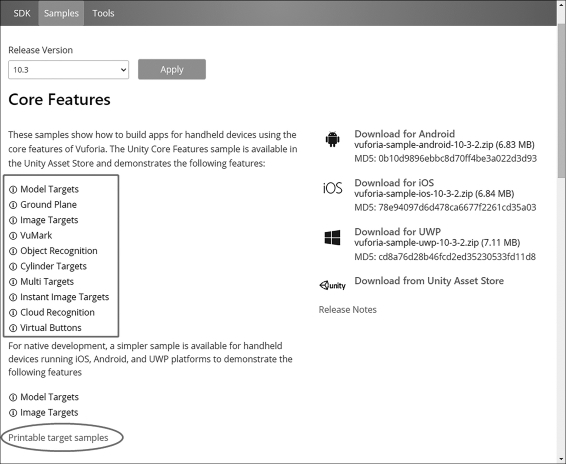Click the Apply button
The image size is (566, 464).
point(172,69)
